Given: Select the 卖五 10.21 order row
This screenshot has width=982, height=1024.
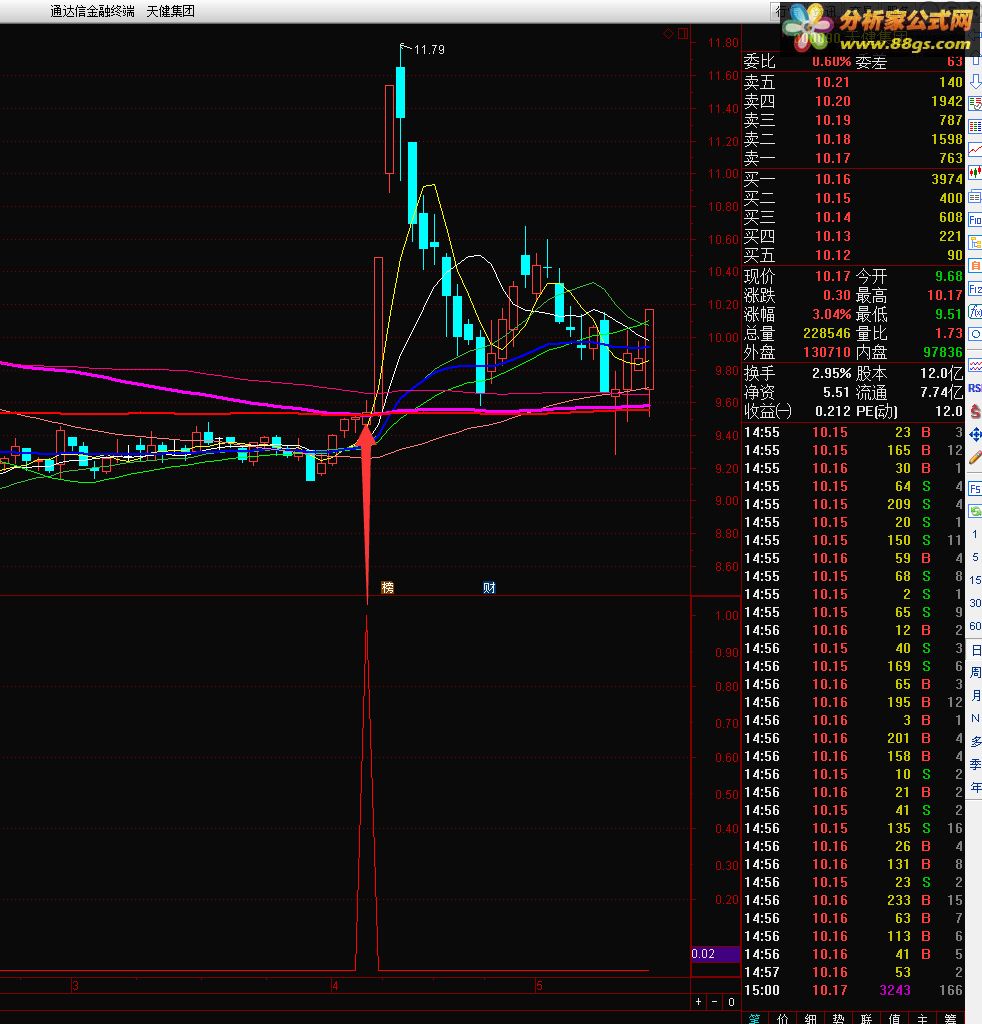Looking at the screenshot, I should tap(853, 82).
